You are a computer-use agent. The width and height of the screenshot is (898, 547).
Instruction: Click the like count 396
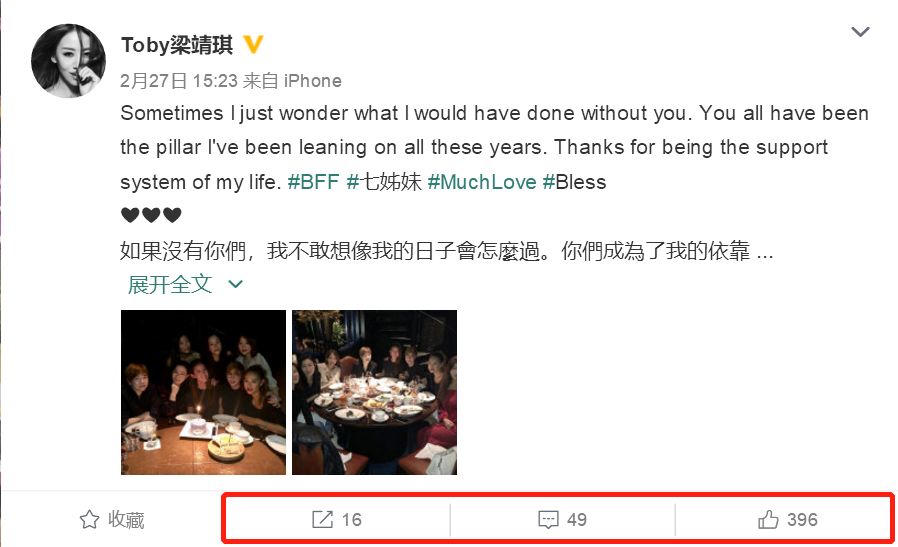pyautogui.click(x=802, y=520)
